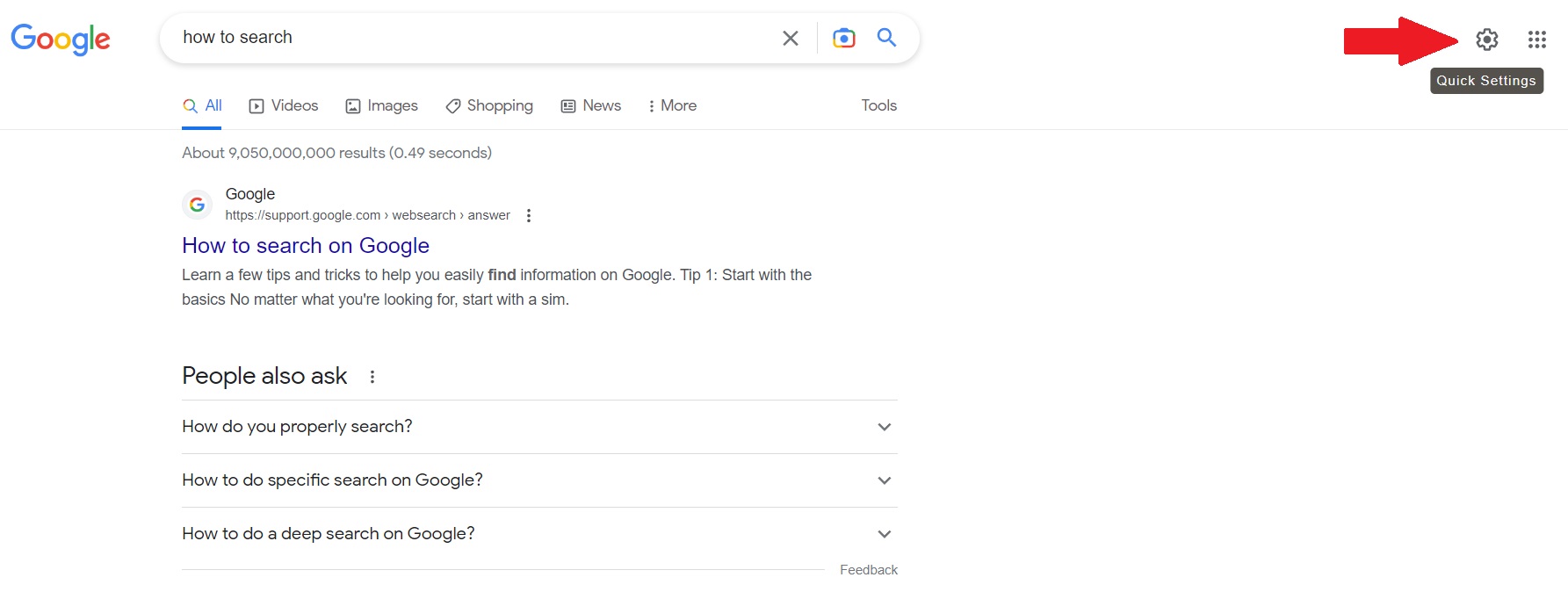Viewport: 1568px width, 599px height.
Task: Expand 'How to do specific search on Google?'
Action: (x=539, y=480)
